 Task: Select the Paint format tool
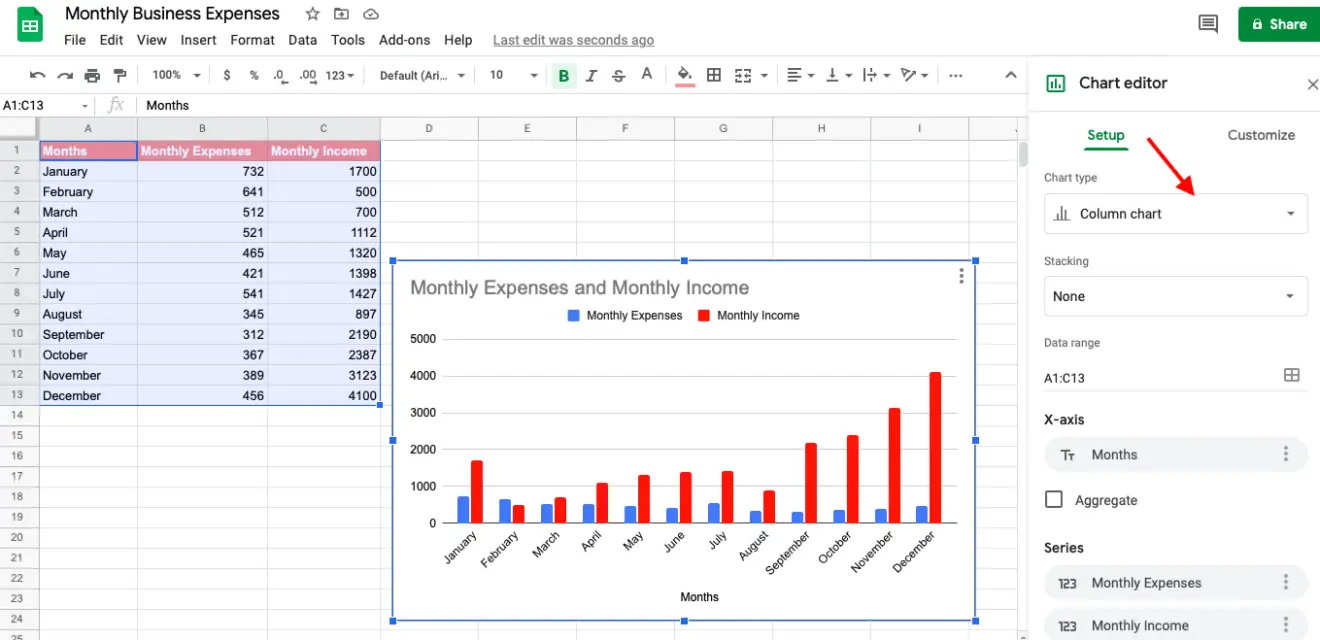pos(120,75)
